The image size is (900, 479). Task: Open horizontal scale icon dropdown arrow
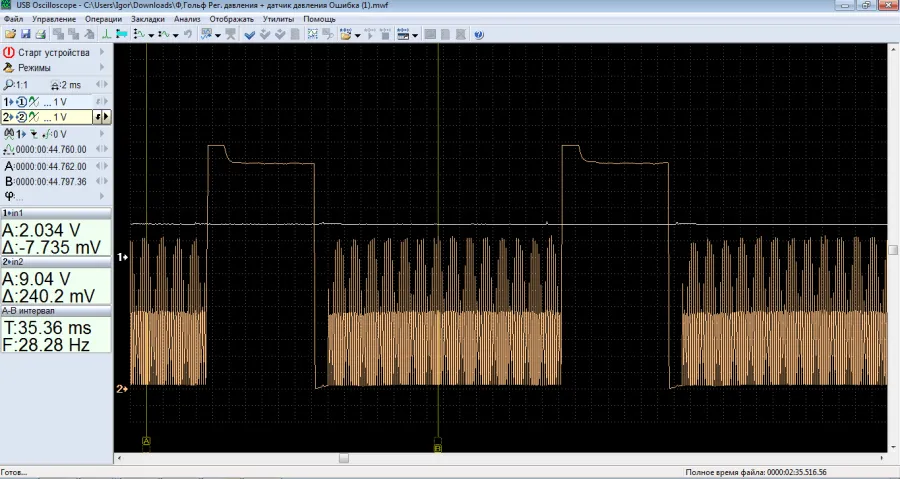(175, 36)
